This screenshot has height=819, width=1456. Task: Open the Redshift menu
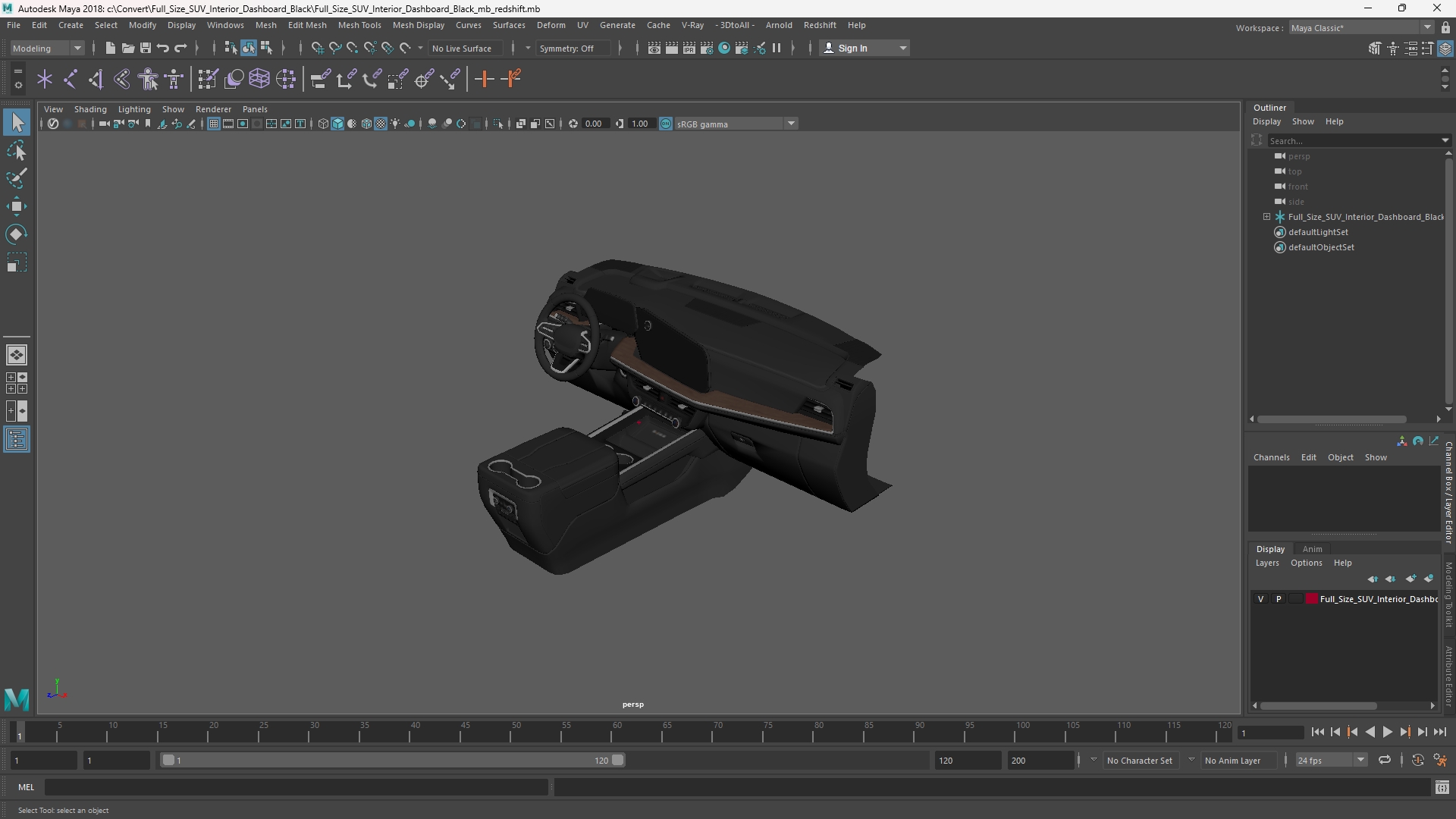click(x=820, y=25)
